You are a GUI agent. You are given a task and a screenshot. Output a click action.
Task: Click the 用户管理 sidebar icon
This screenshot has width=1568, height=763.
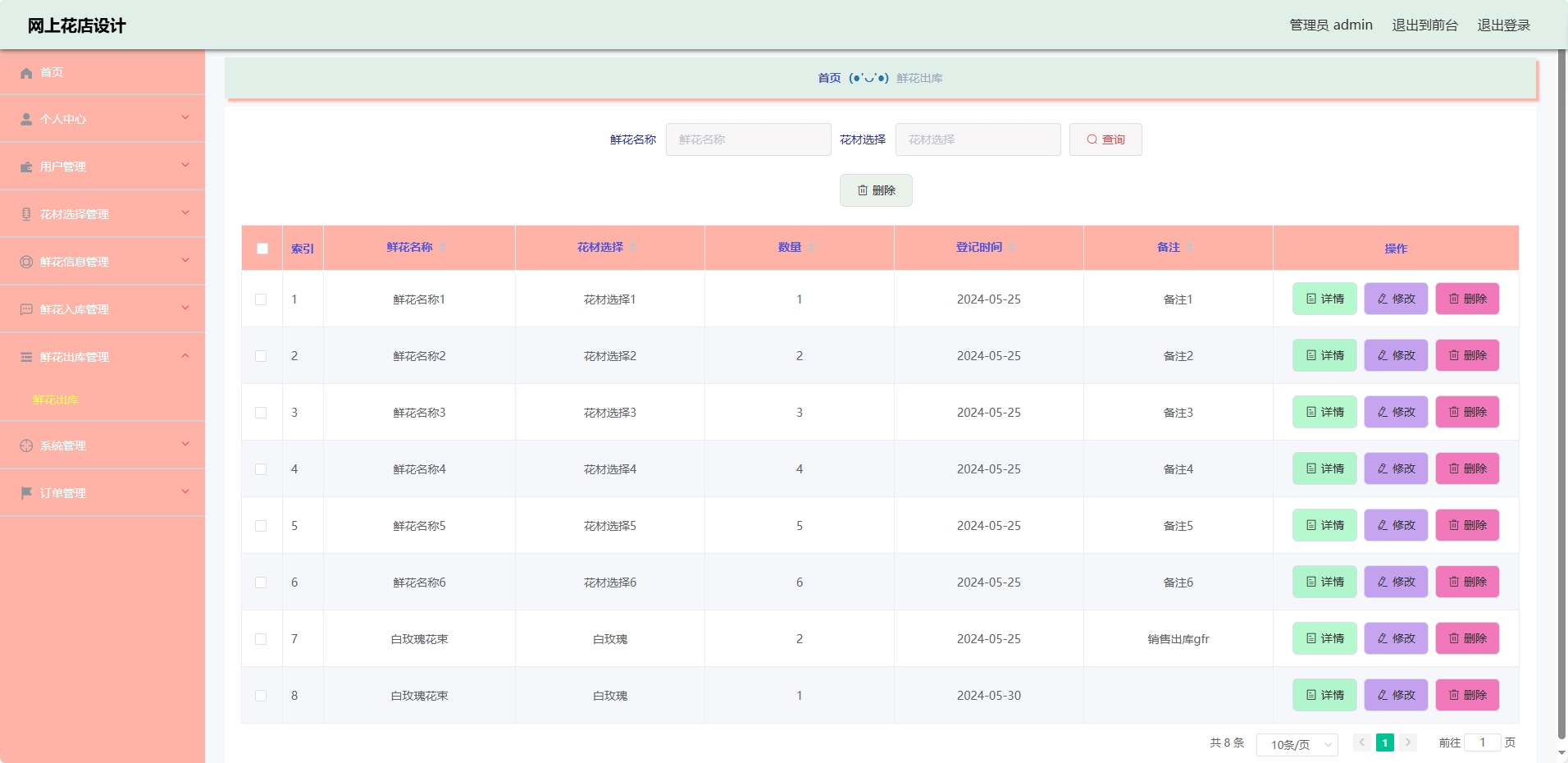coord(26,167)
